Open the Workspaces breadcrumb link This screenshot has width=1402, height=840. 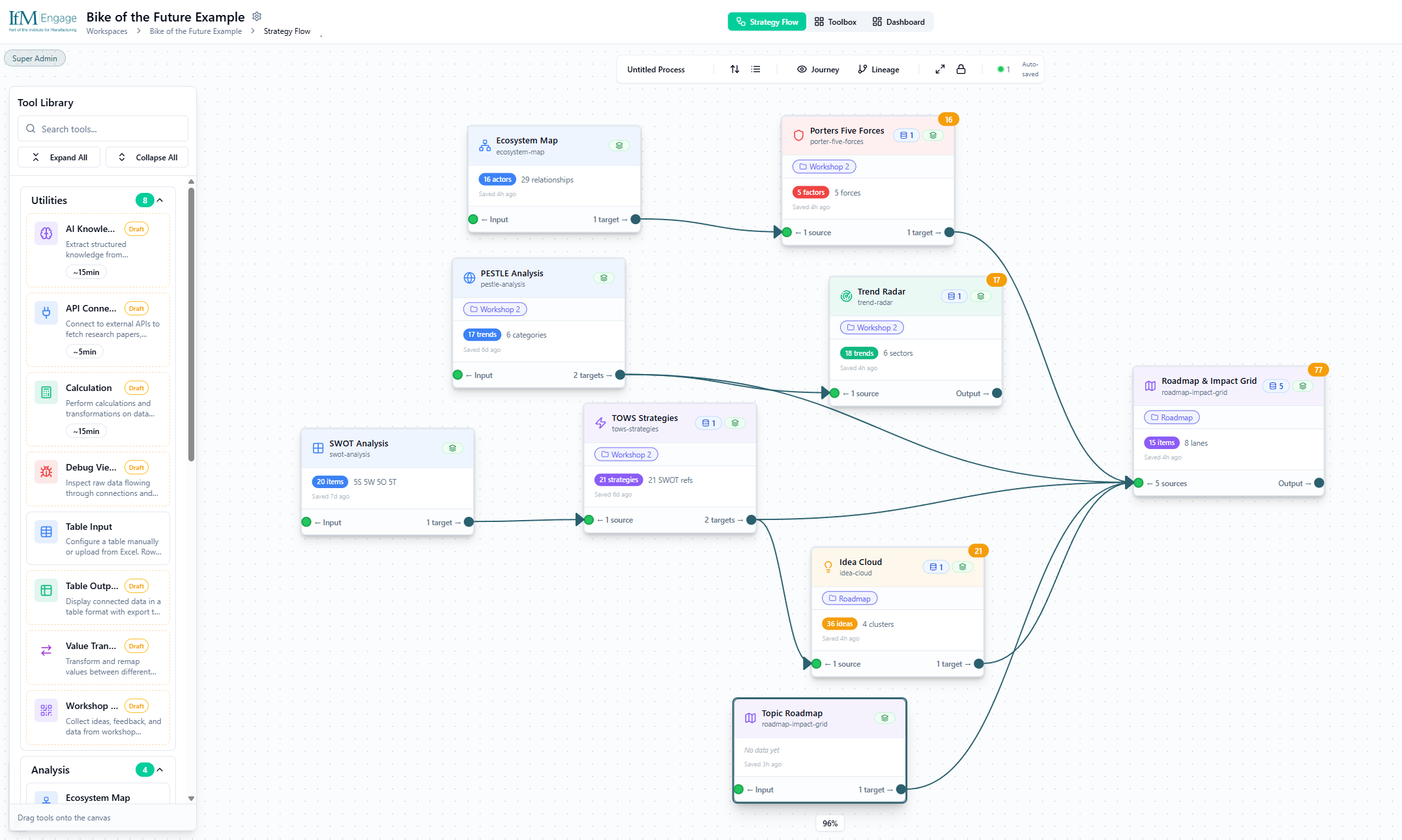(x=106, y=31)
